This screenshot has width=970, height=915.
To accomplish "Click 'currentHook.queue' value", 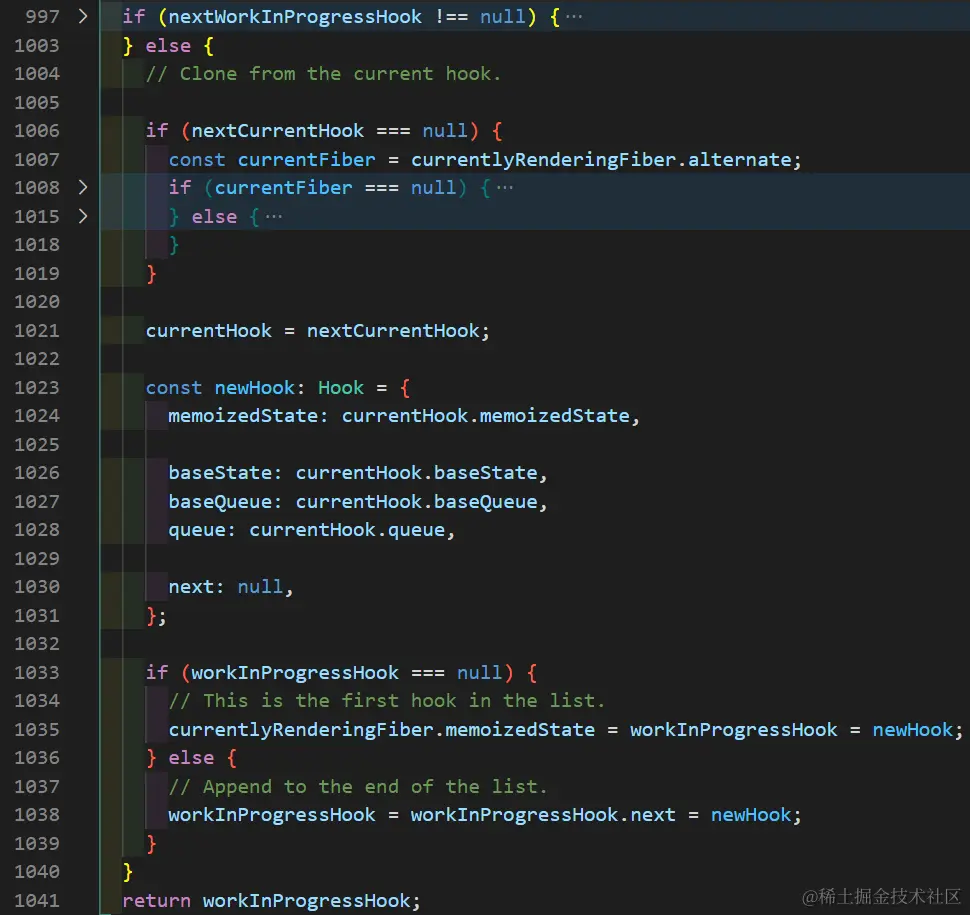I will (347, 530).
